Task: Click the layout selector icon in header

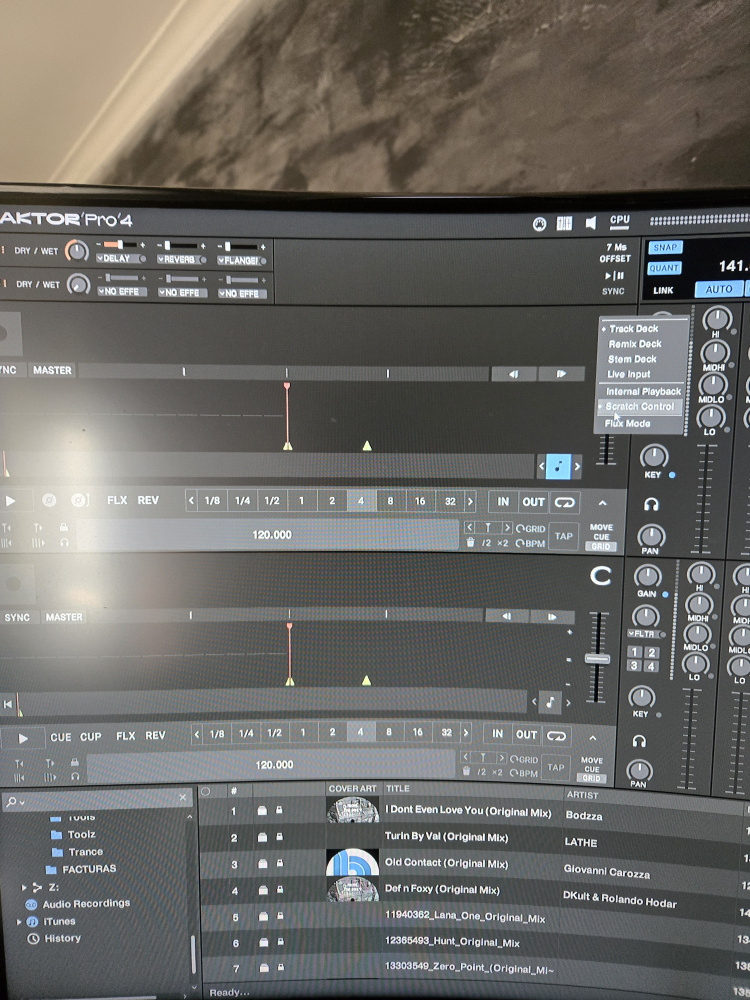Action: pos(564,223)
